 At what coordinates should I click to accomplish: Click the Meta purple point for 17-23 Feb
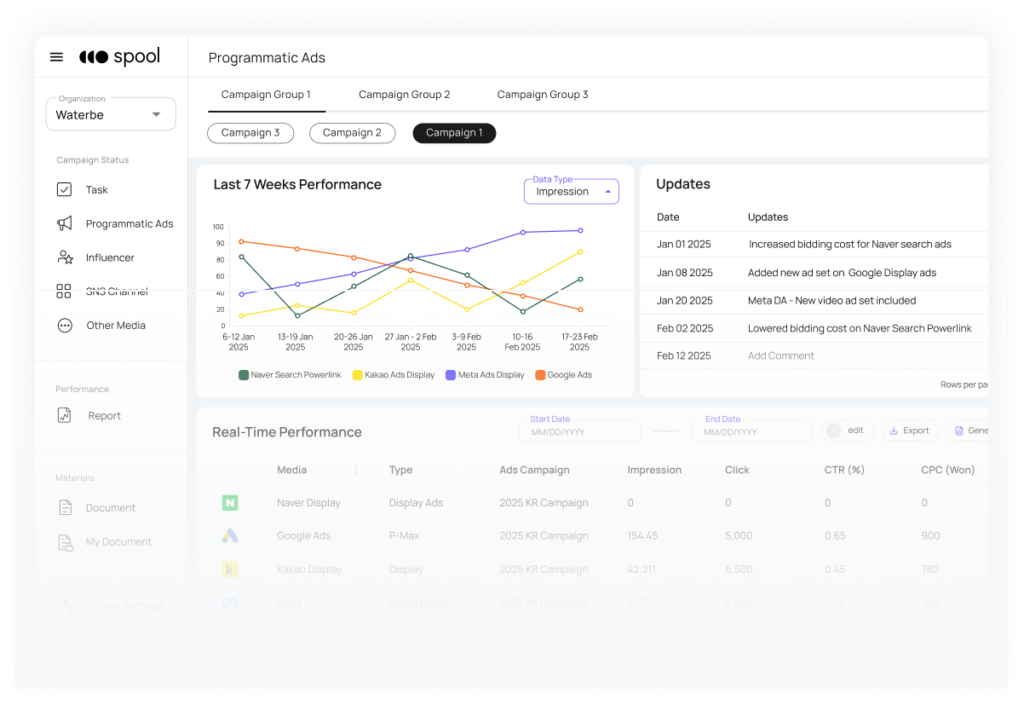pyautogui.click(x=580, y=230)
